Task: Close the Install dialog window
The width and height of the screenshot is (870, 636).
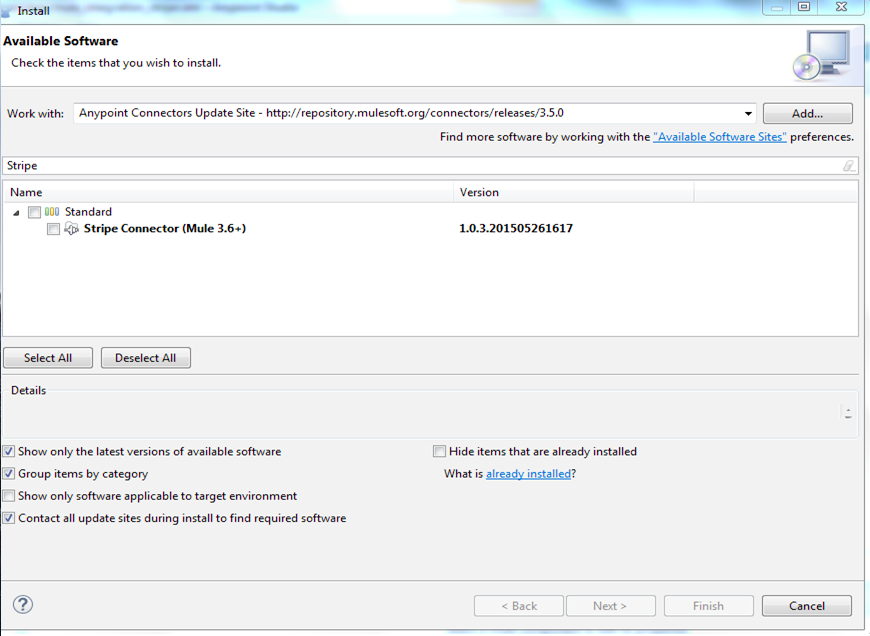Action: pos(841,7)
